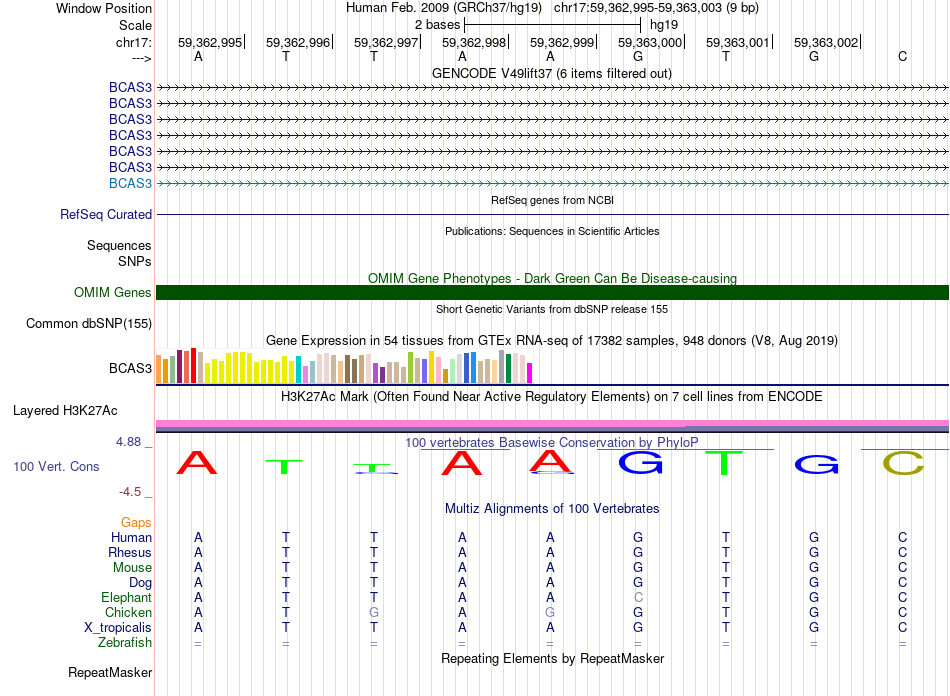
Task: Open the OMIM Gene Phenotypes track title
Action: pos(552,278)
